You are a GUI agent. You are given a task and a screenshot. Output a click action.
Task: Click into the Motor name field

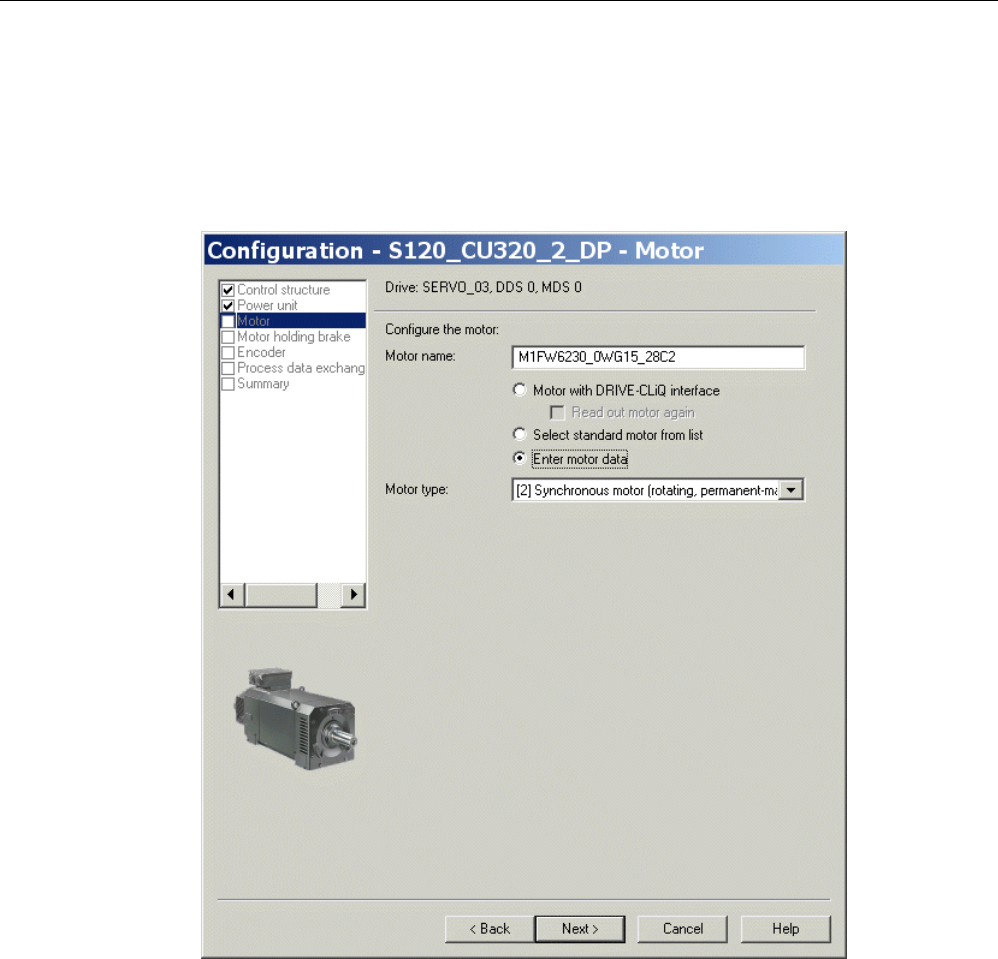658,357
